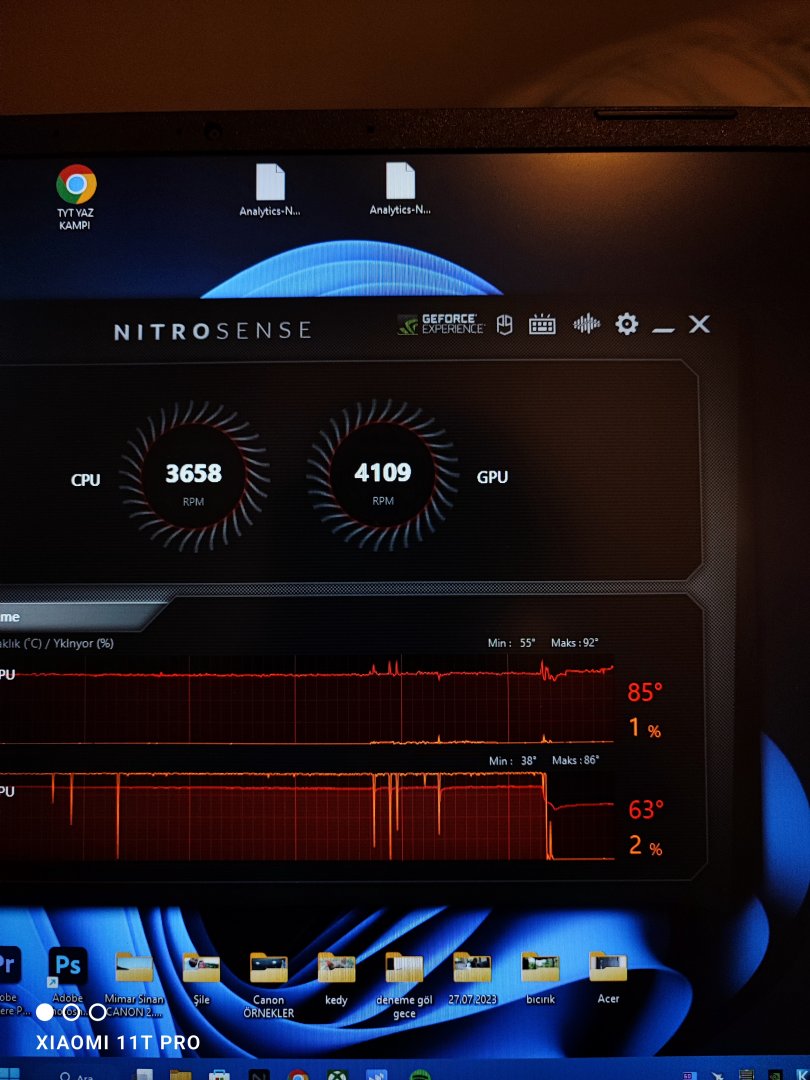The width and height of the screenshot is (810, 1080).
Task: Open the keyboard settings icon in NitroSense
Action: coord(542,324)
